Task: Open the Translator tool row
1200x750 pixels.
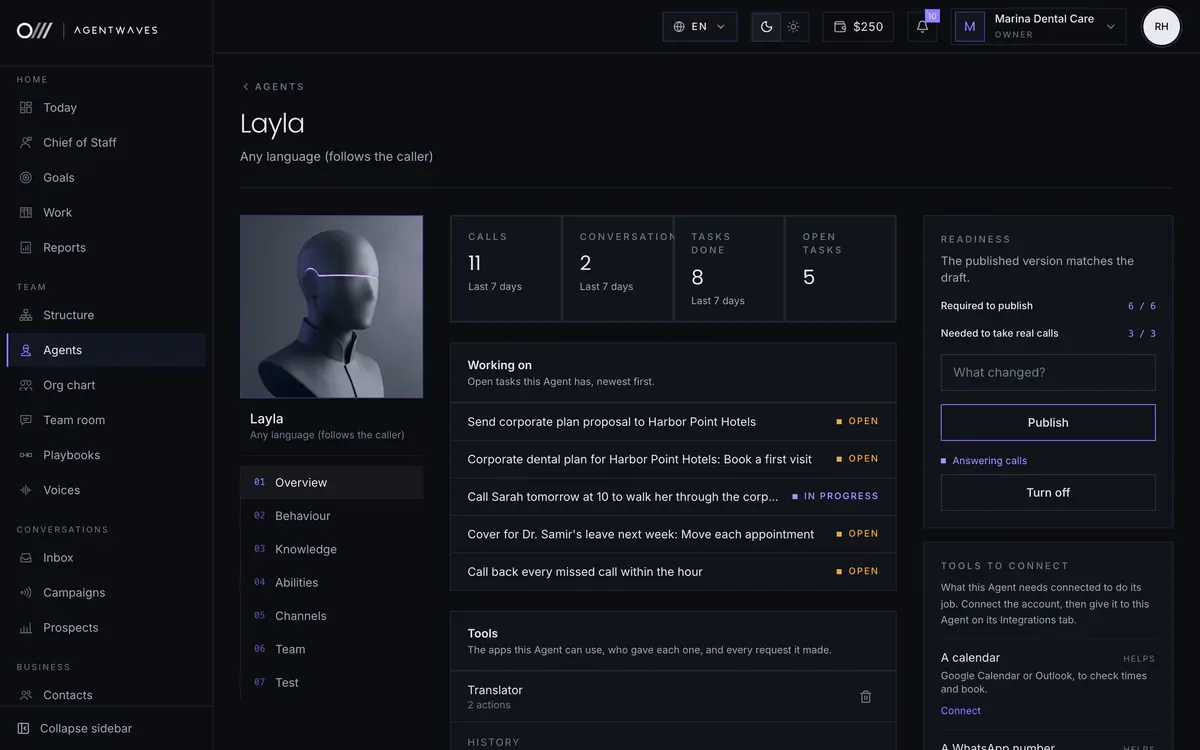Action: [x=673, y=697]
